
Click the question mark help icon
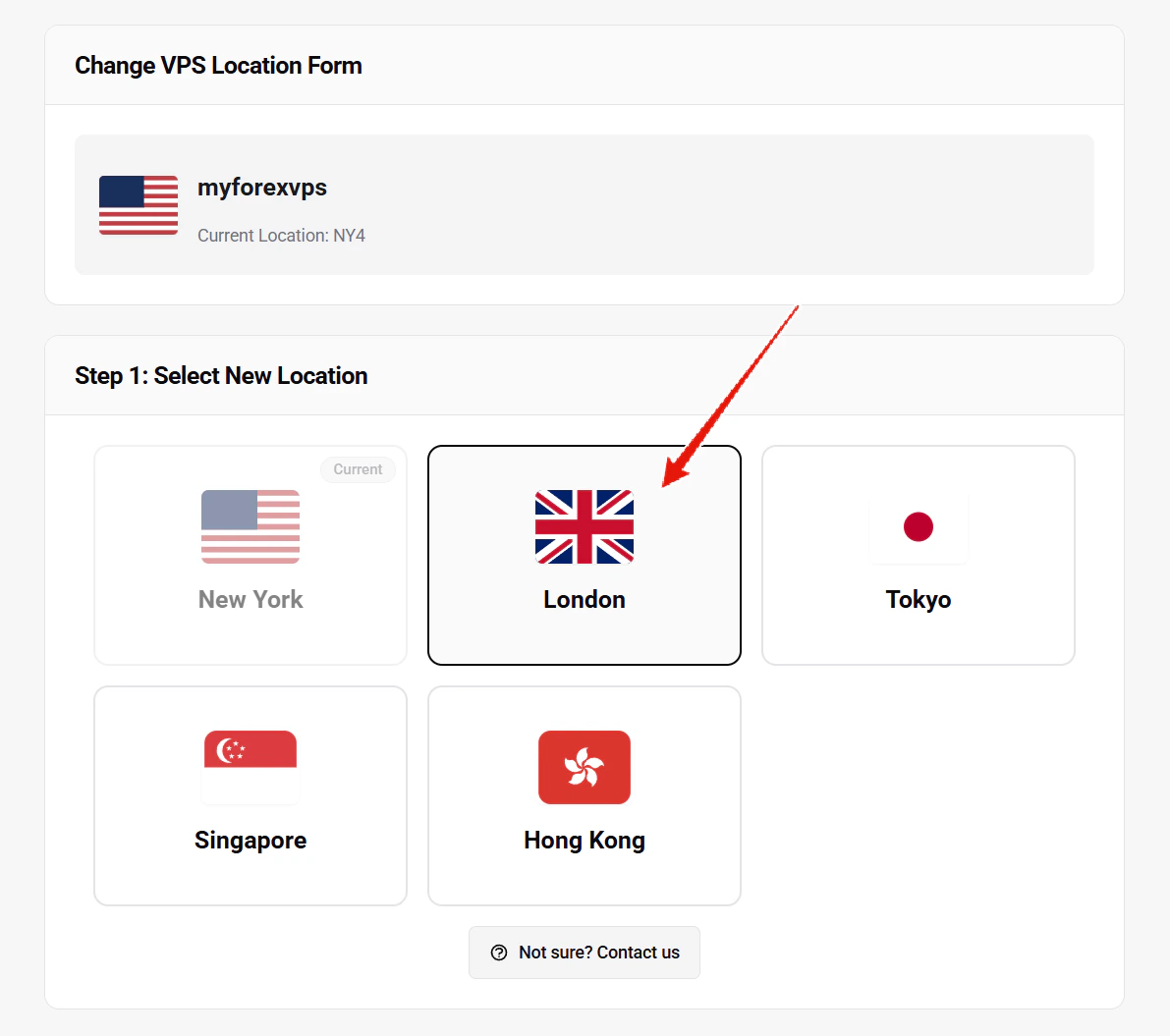498,953
